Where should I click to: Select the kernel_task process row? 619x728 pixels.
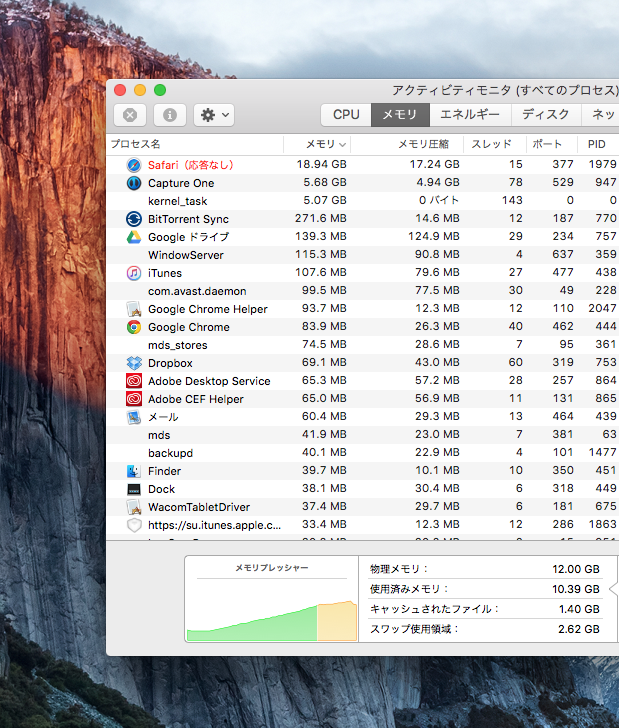[x=178, y=201]
